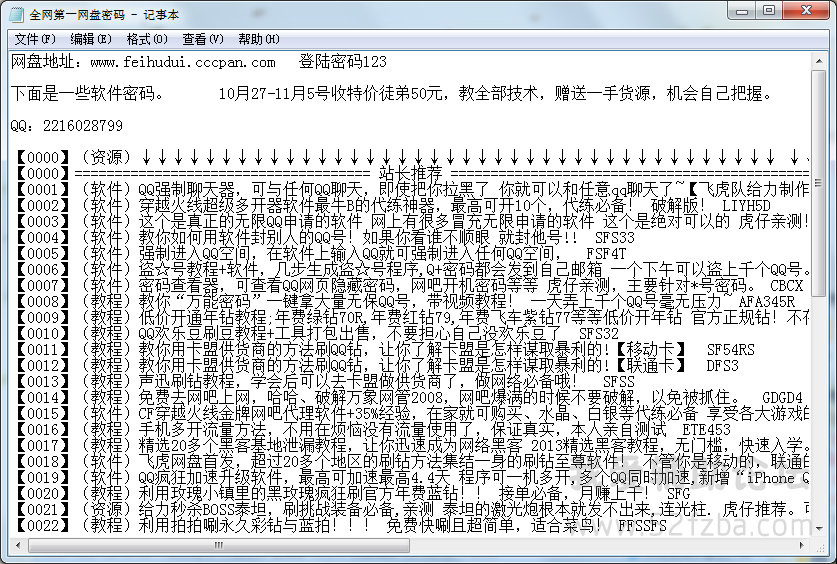This screenshot has width=837, height=564.
Task: Click the horizontal scrollbar thumb
Action: 219,545
